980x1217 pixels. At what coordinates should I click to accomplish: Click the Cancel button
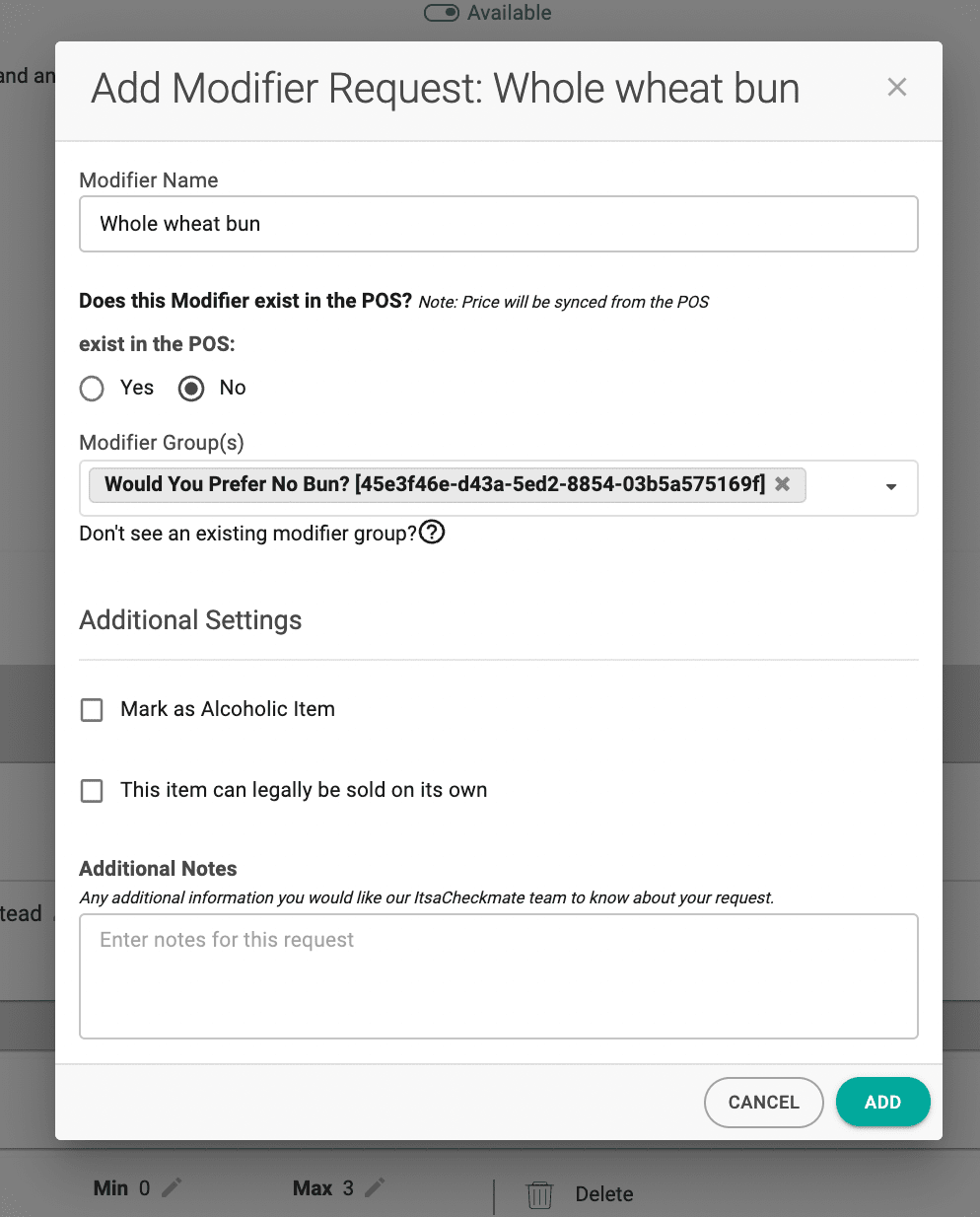(x=763, y=1103)
